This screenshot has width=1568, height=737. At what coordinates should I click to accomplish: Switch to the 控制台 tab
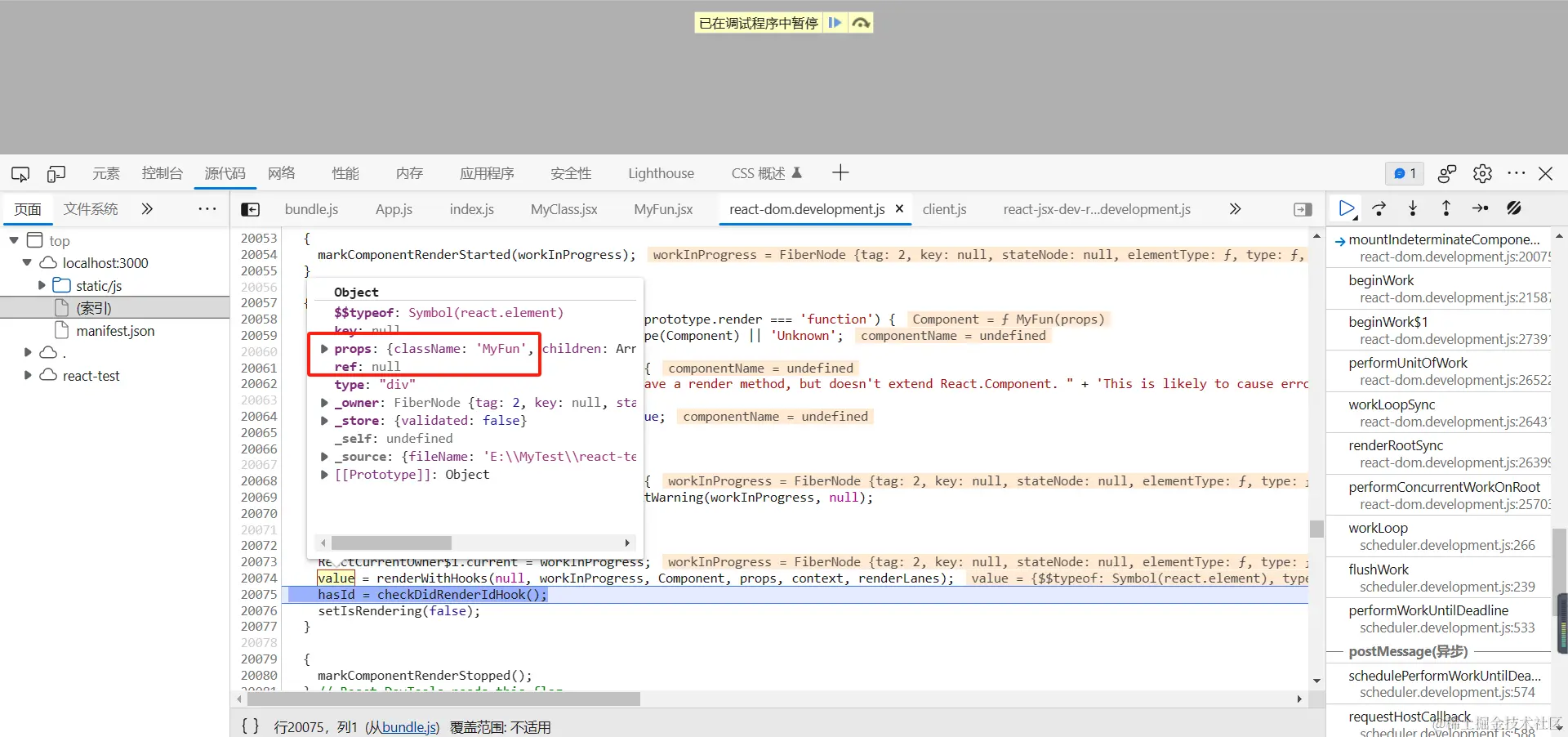tap(162, 173)
